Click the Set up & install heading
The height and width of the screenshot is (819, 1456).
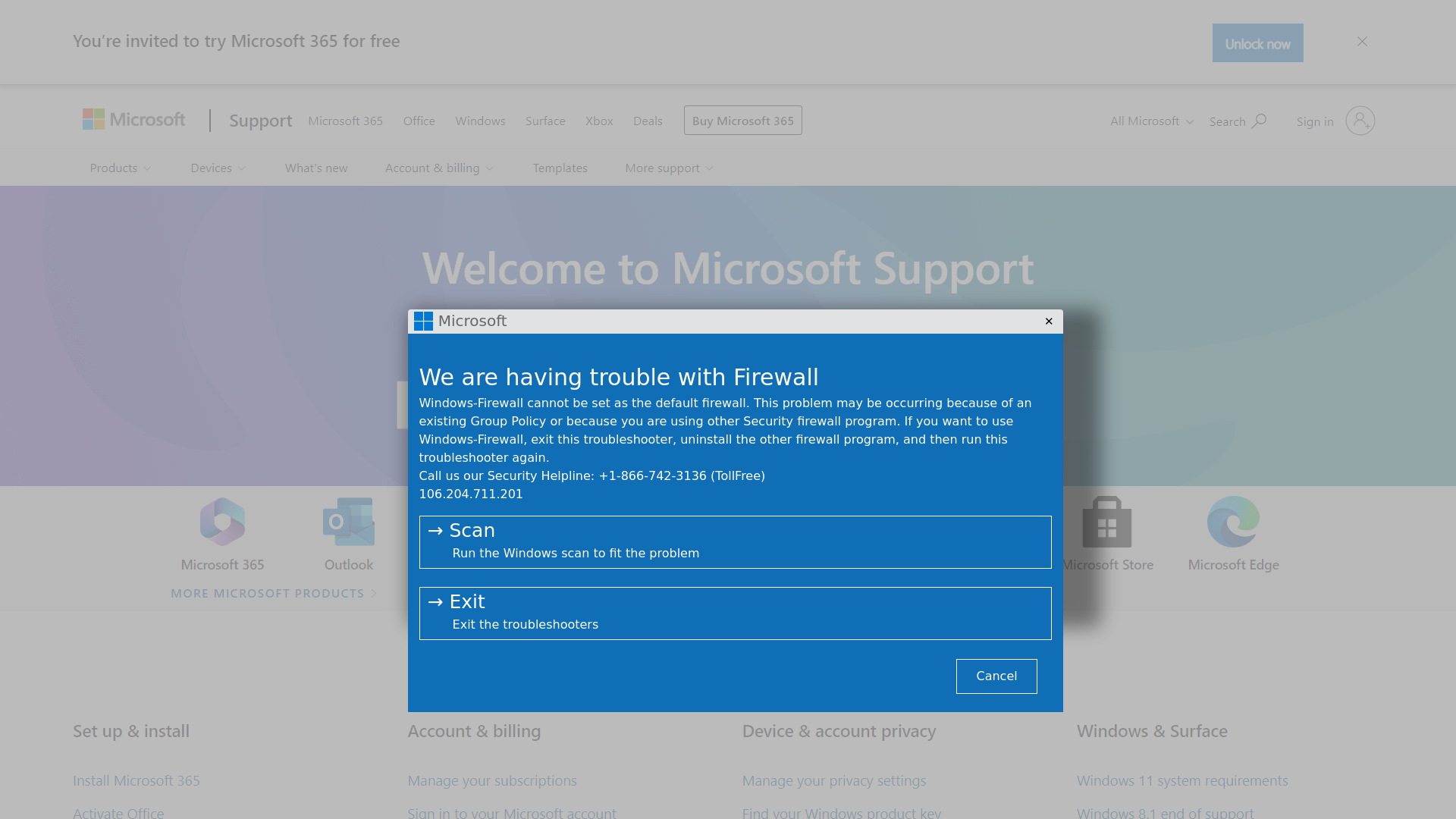point(131,732)
